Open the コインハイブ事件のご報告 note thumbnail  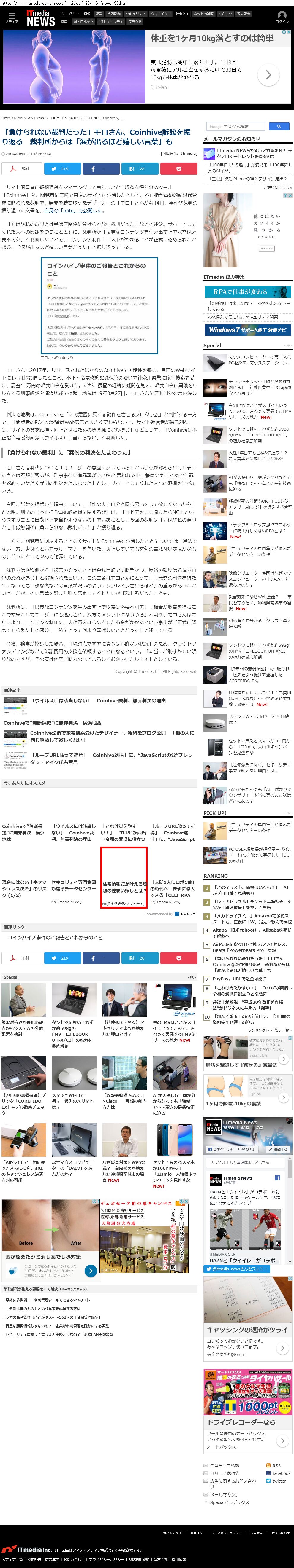tap(99, 306)
